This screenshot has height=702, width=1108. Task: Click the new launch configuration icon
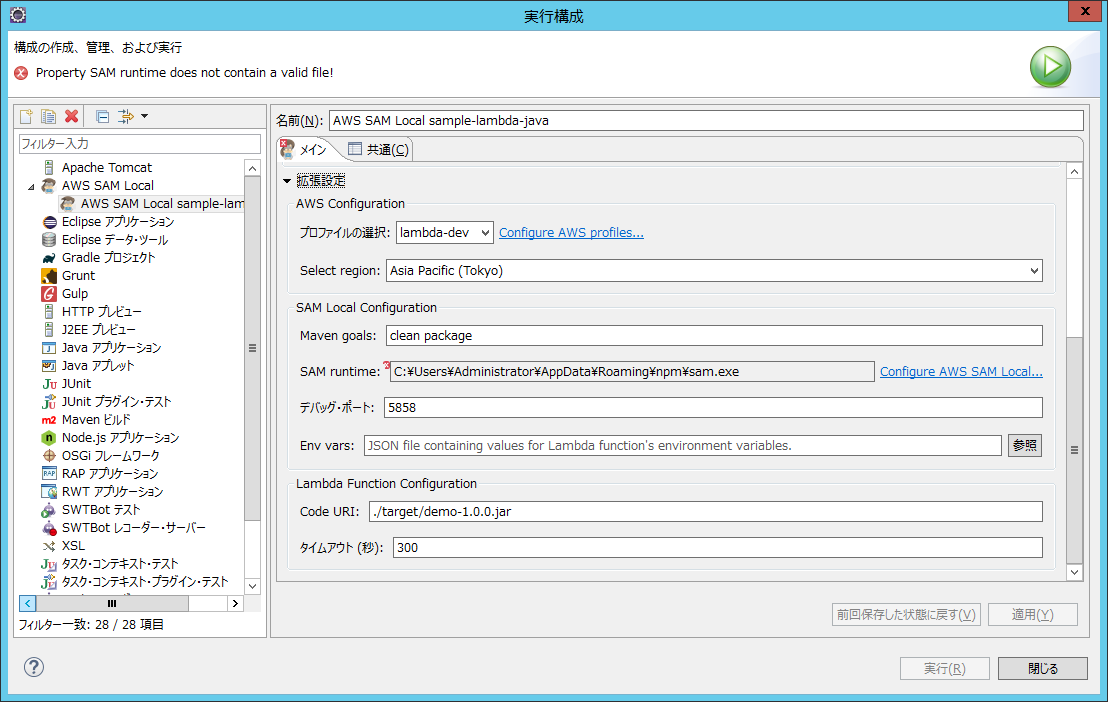pyautogui.click(x=26, y=117)
